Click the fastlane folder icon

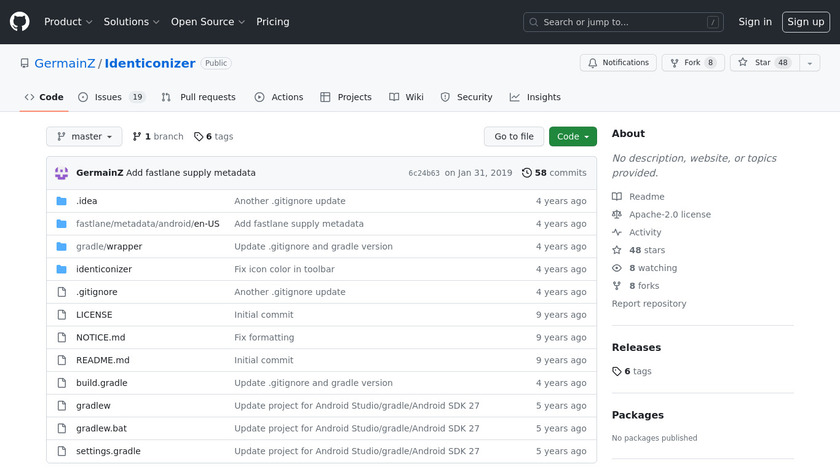point(62,224)
